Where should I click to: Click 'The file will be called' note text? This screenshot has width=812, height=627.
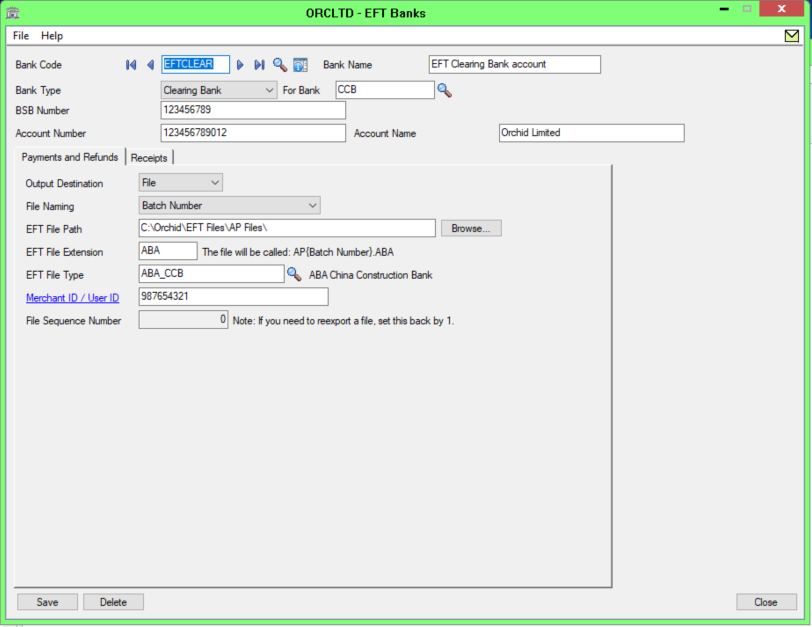click(x=298, y=252)
